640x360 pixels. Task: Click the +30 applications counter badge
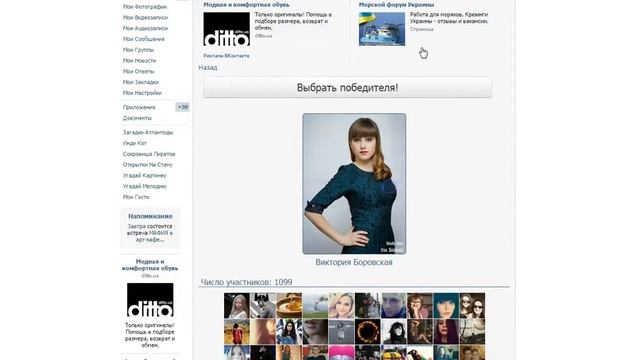[183, 107]
